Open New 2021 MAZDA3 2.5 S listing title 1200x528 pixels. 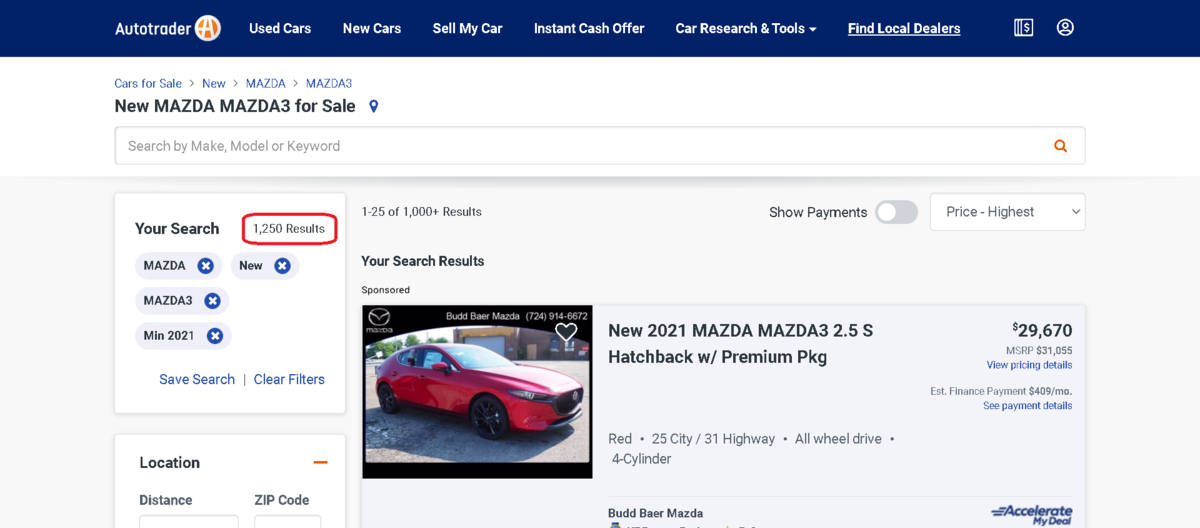click(740, 343)
